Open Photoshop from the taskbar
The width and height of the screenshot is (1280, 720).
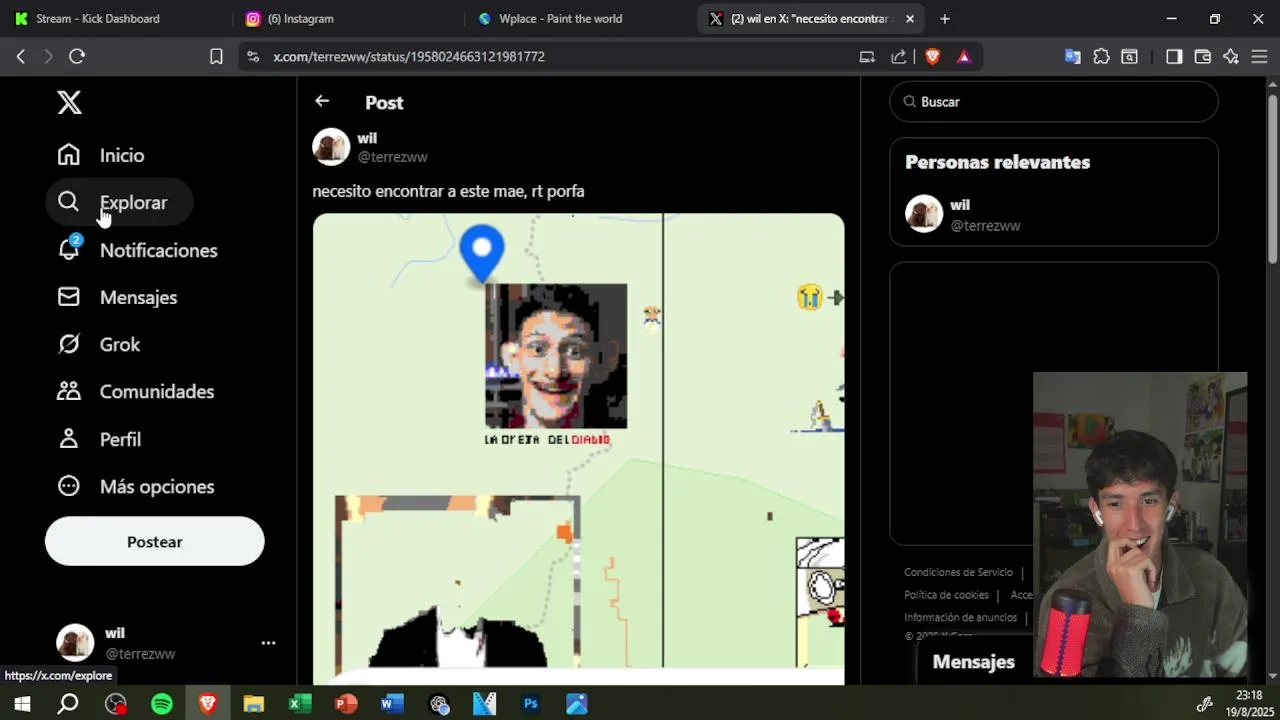[531, 704]
